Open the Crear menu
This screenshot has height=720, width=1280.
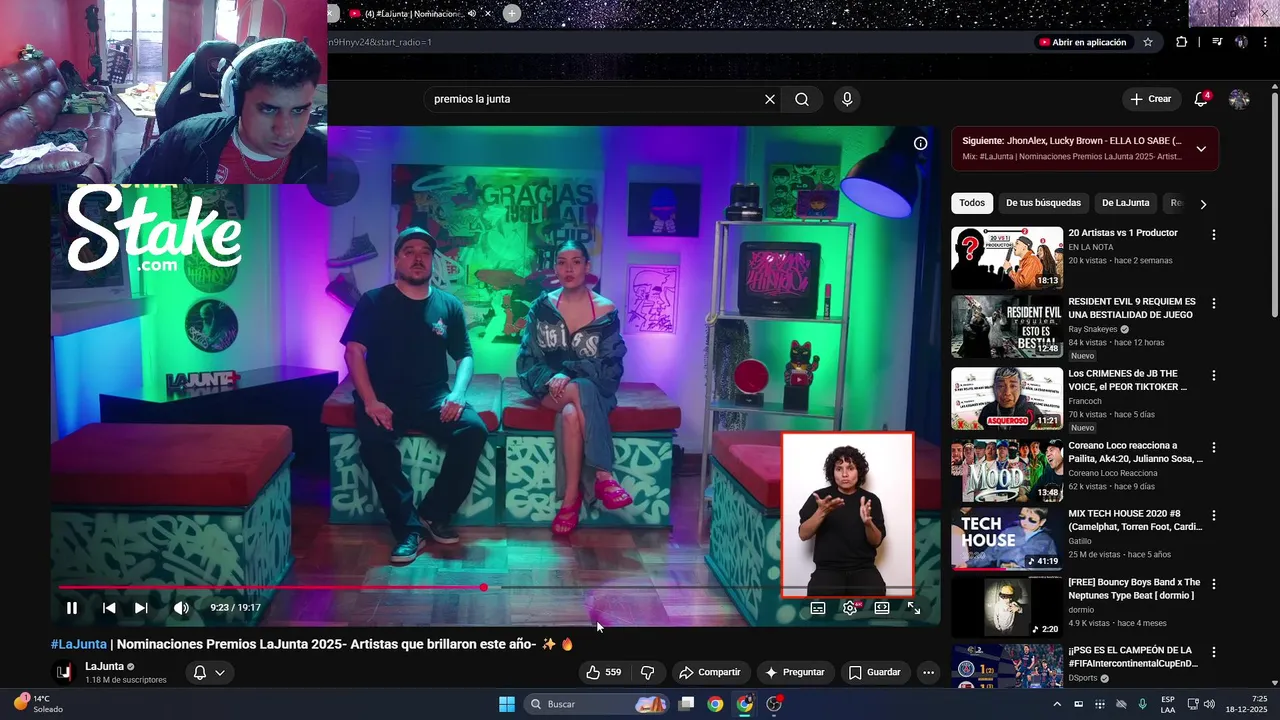click(x=1150, y=99)
